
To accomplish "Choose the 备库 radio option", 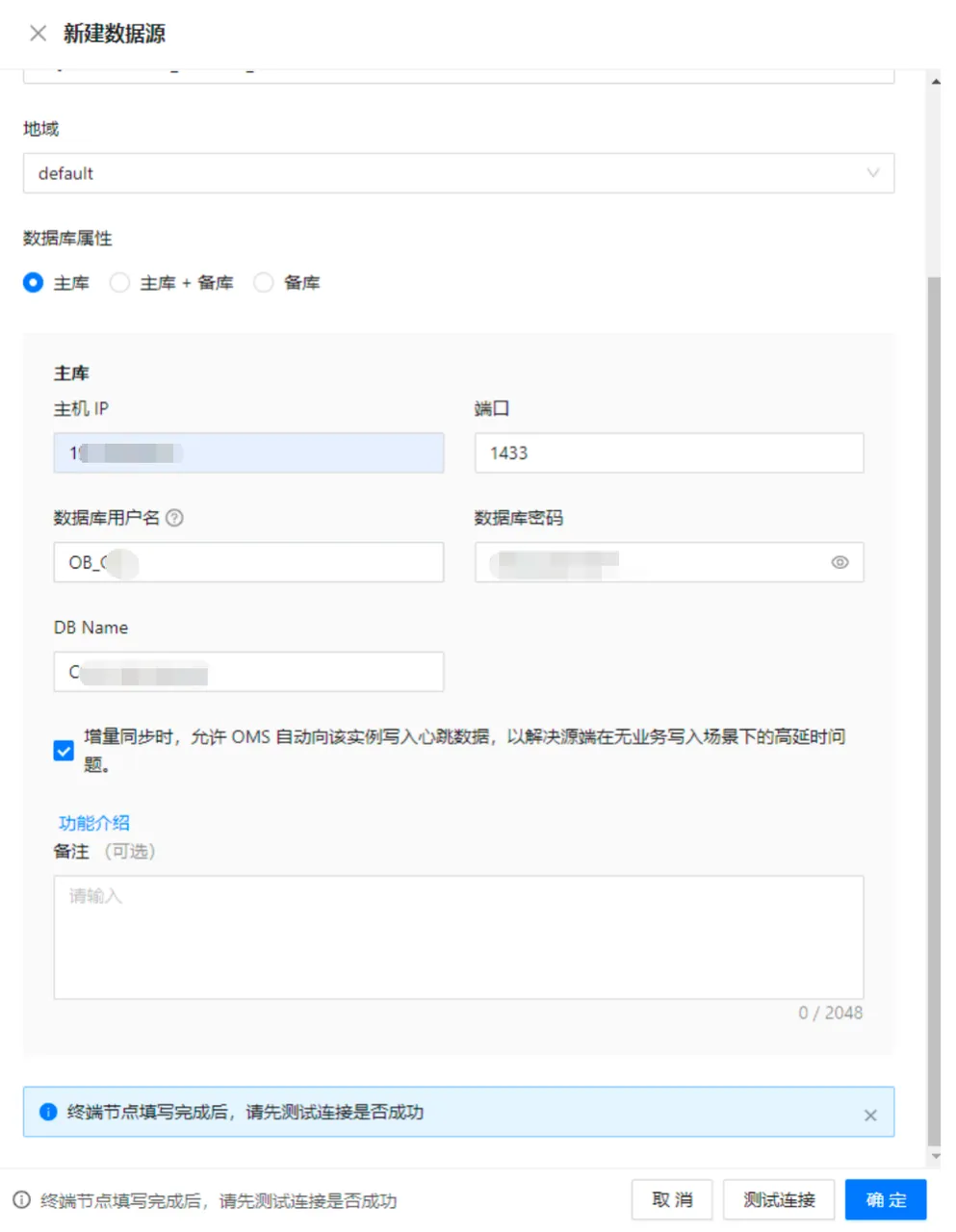I will point(264,283).
